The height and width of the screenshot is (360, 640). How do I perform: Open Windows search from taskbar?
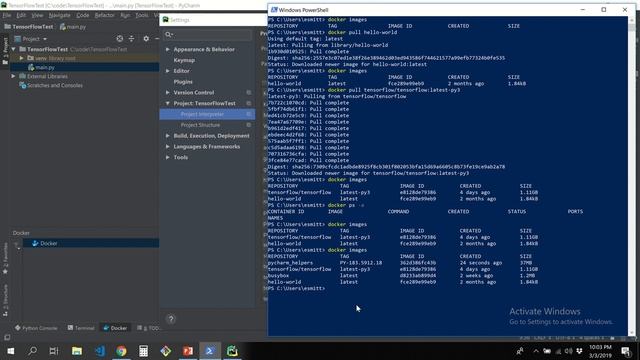tap(32, 351)
